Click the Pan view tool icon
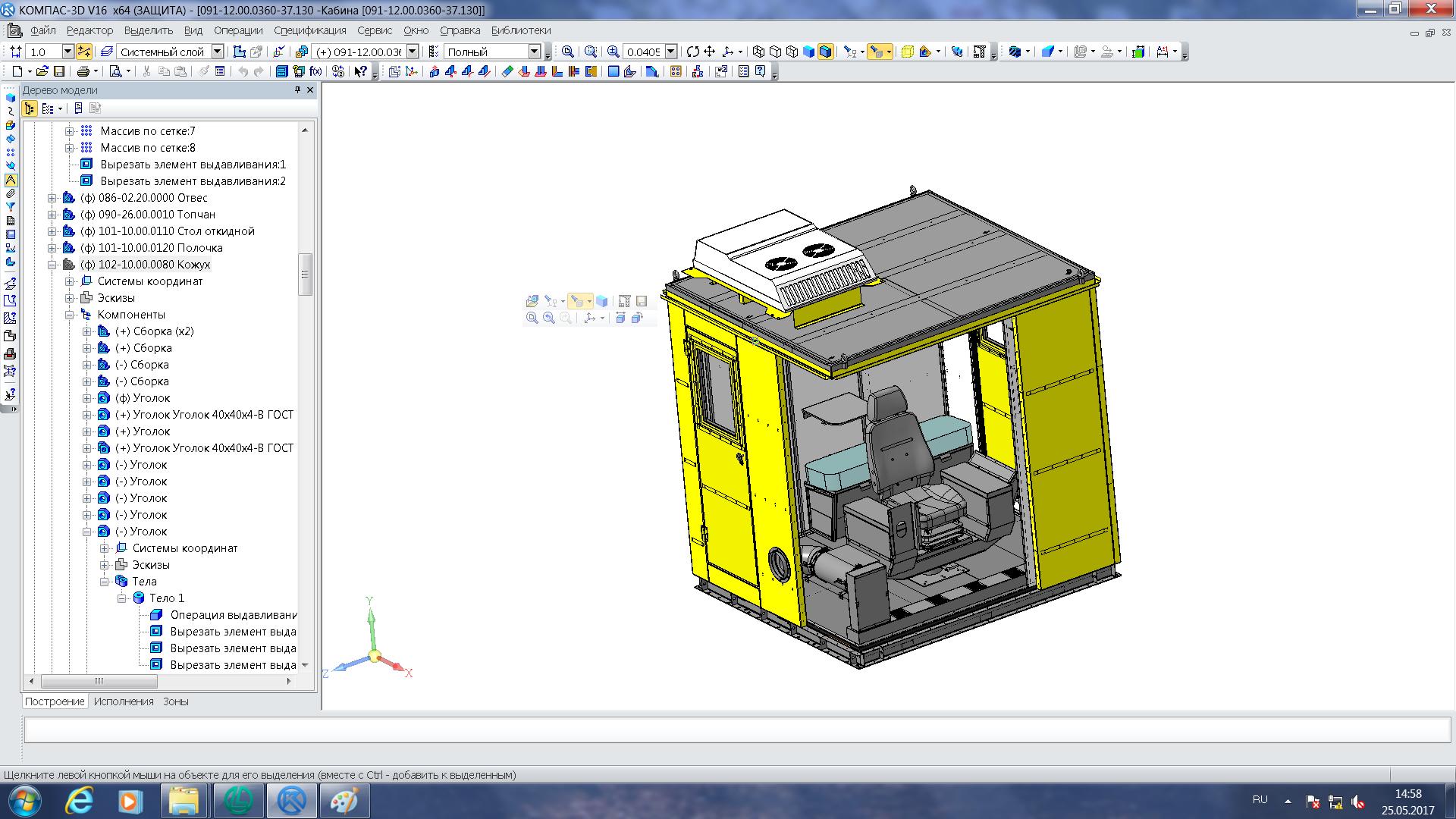Viewport: 1456px width, 819px height. [710, 52]
